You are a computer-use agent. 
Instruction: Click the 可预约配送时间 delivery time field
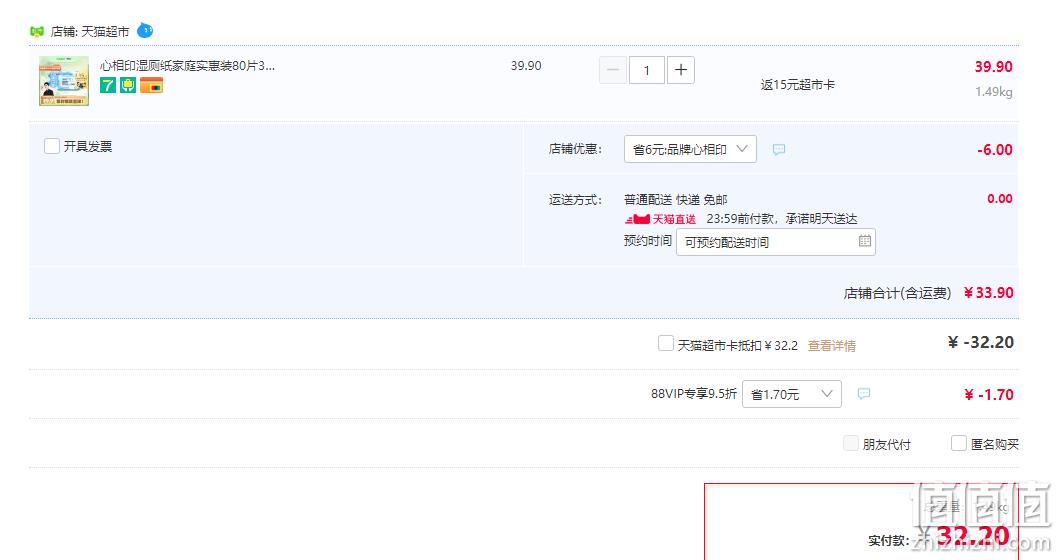coord(775,242)
